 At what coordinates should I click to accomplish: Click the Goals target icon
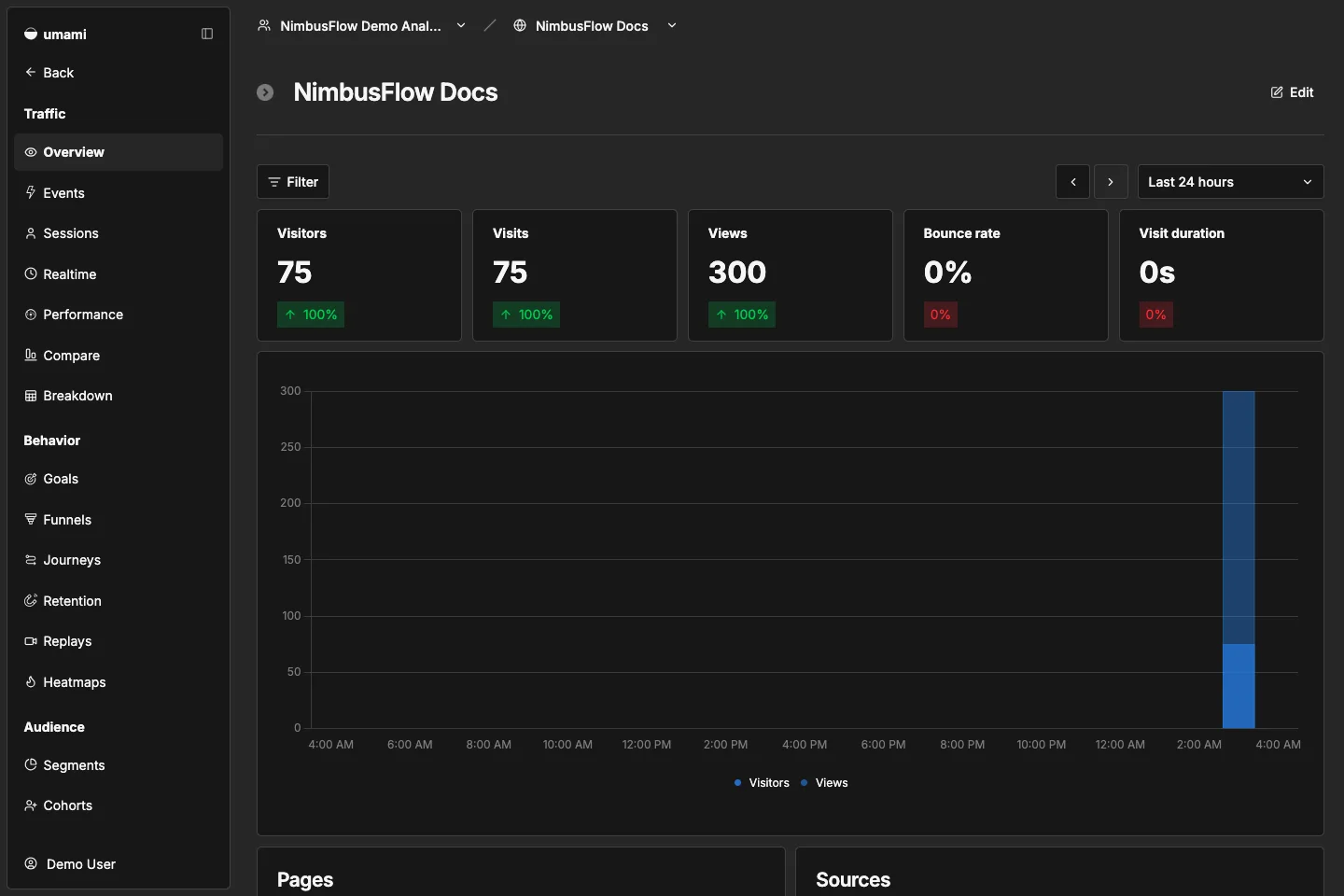(31, 479)
